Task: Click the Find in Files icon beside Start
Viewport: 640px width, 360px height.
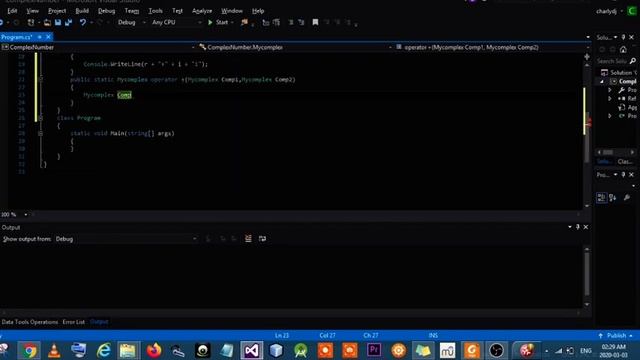Action: coord(244,22)
